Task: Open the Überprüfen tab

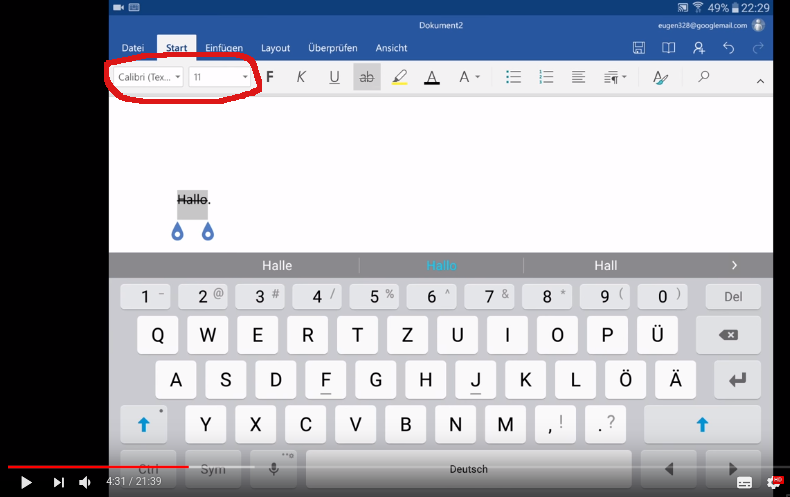Action: click(333, 48)
